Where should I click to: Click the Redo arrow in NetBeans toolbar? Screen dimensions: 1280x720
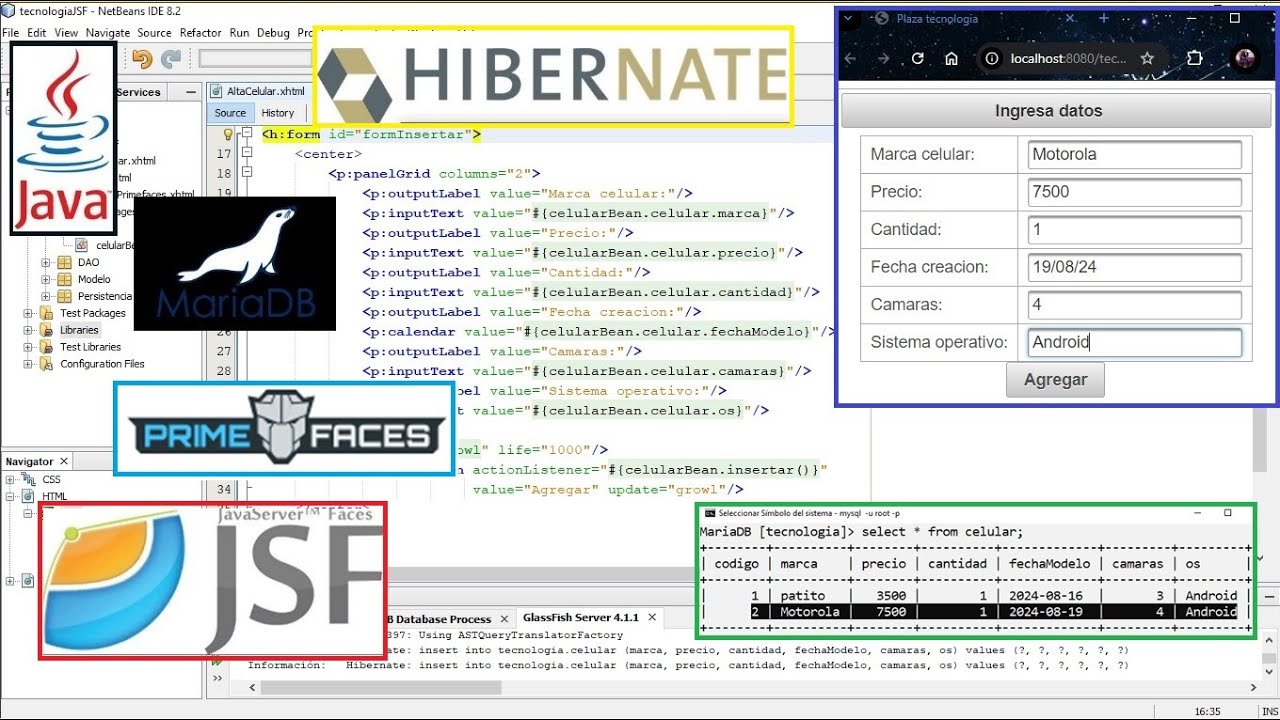coord(171,60)
